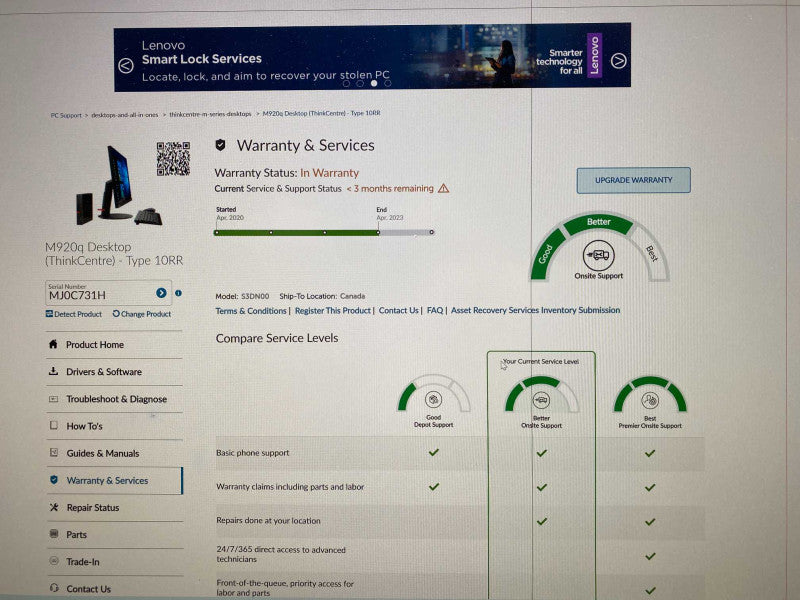
Task: Open PC Support breadcrumb link
Action: (x=66, y=115)
